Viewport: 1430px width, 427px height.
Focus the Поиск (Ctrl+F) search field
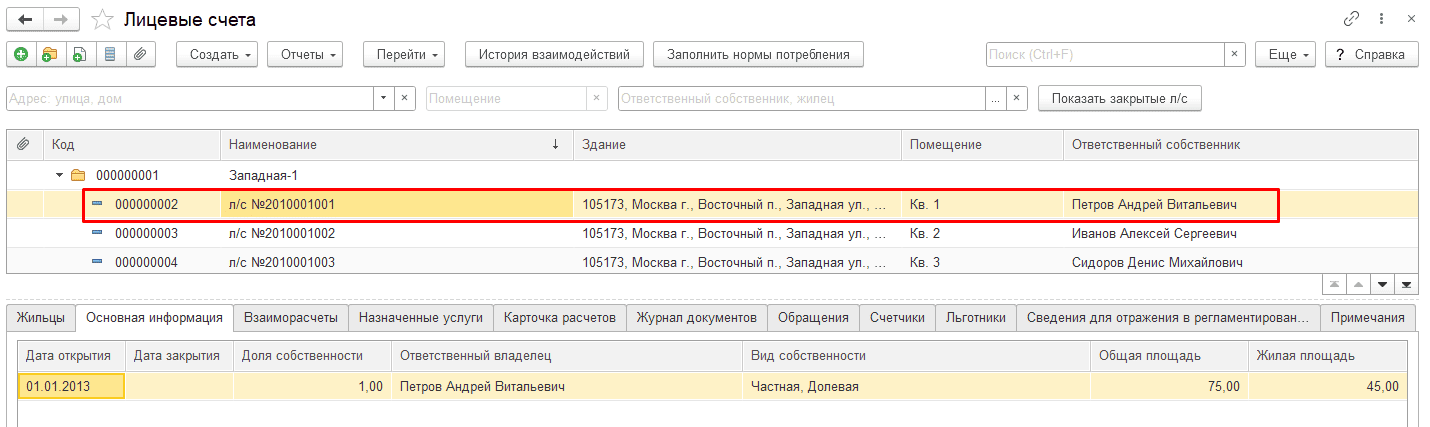click(x=1105, y=55)
